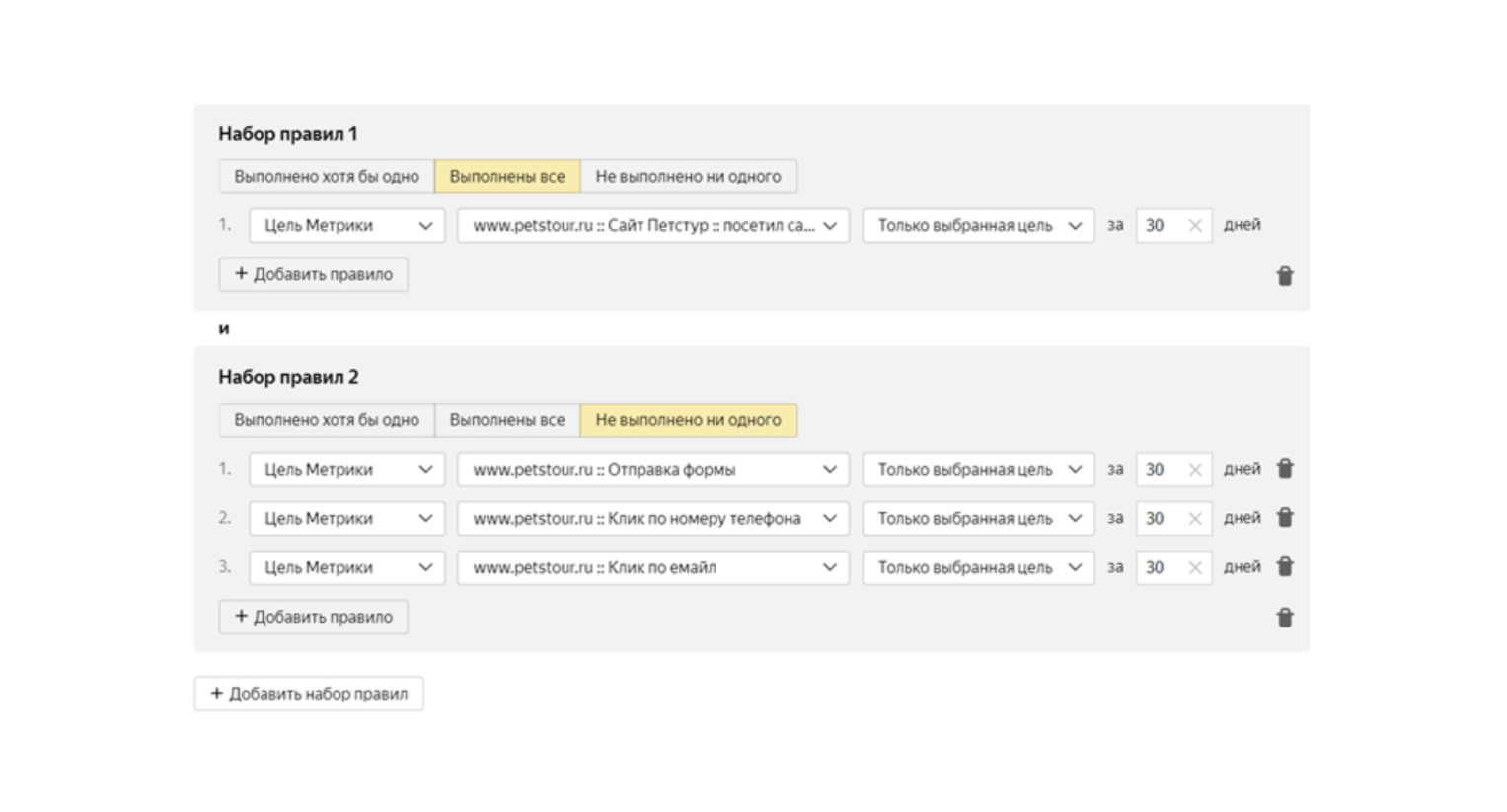The width and height of the screenshot is (1507, 812).
Task: Delete rule set 1 with trash icon
Action: 1284,276
